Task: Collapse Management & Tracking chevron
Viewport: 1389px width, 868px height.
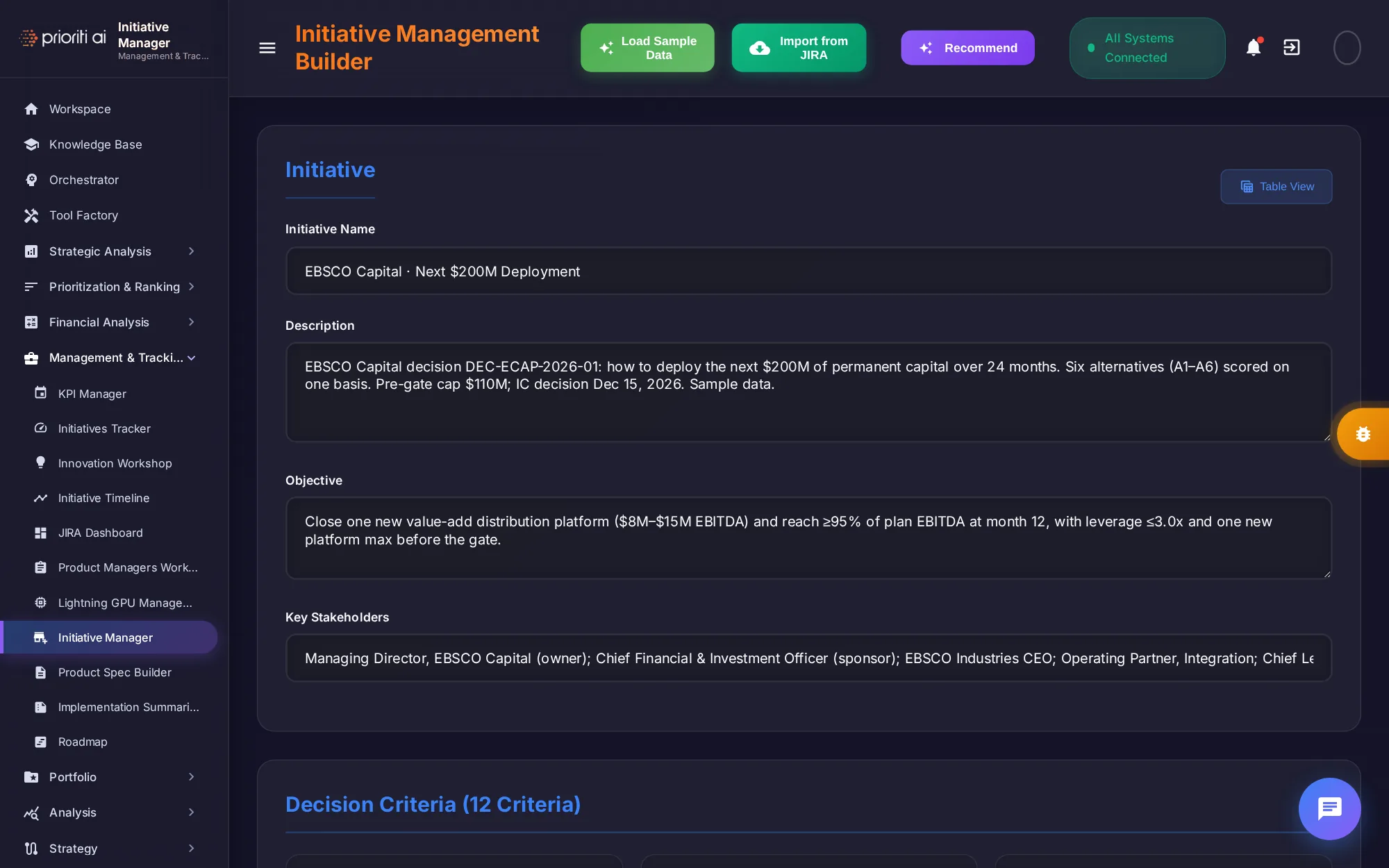Action: pos(191,358)
